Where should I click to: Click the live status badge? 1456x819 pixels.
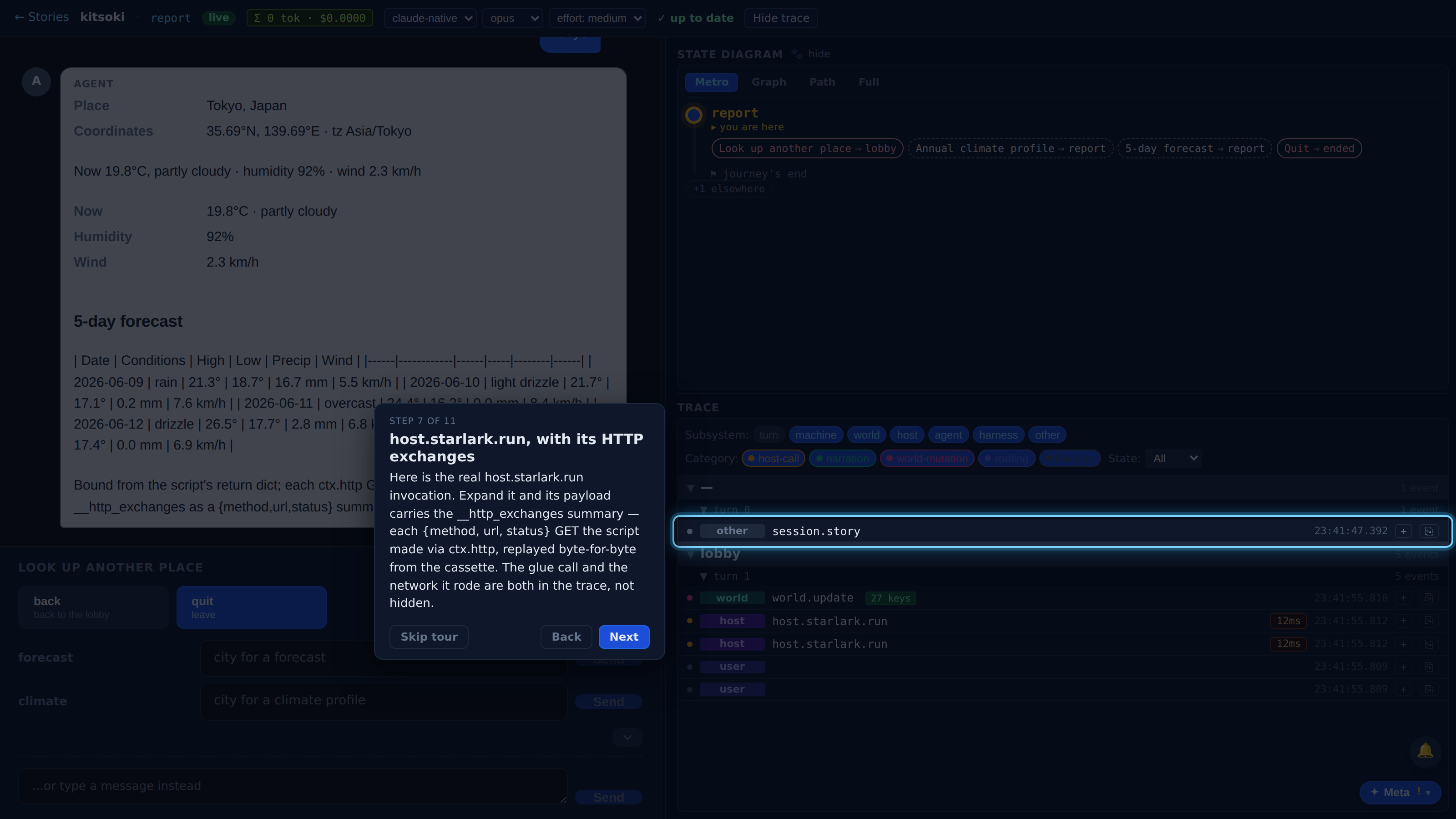pyautogui.click(x=218, y=18)
